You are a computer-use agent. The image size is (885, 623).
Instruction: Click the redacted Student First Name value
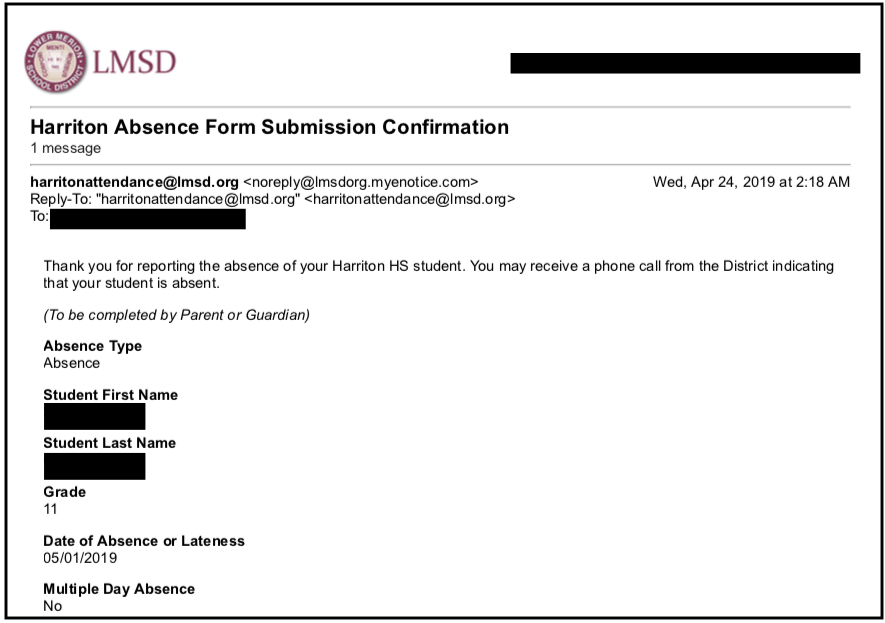click(94, 417)
